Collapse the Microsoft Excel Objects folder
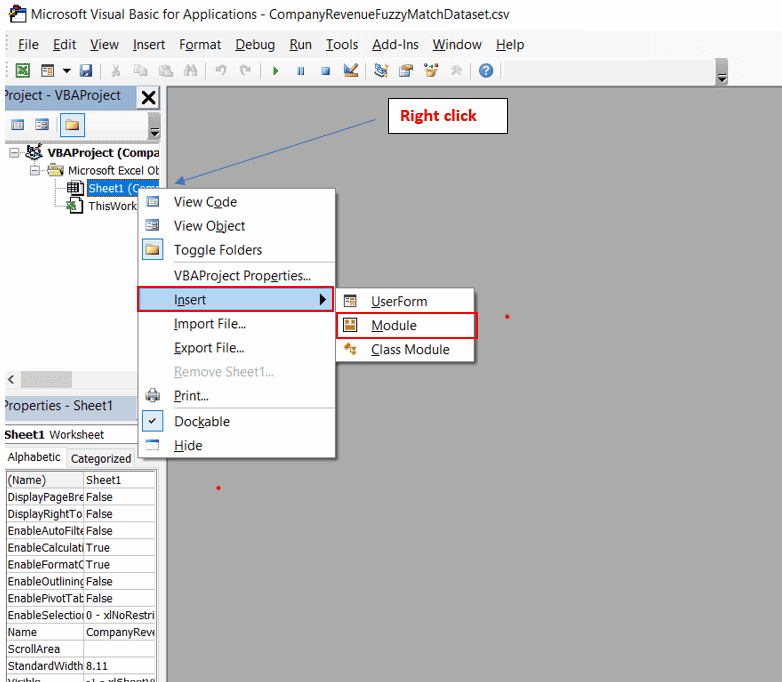 click(x=34, y=171)
